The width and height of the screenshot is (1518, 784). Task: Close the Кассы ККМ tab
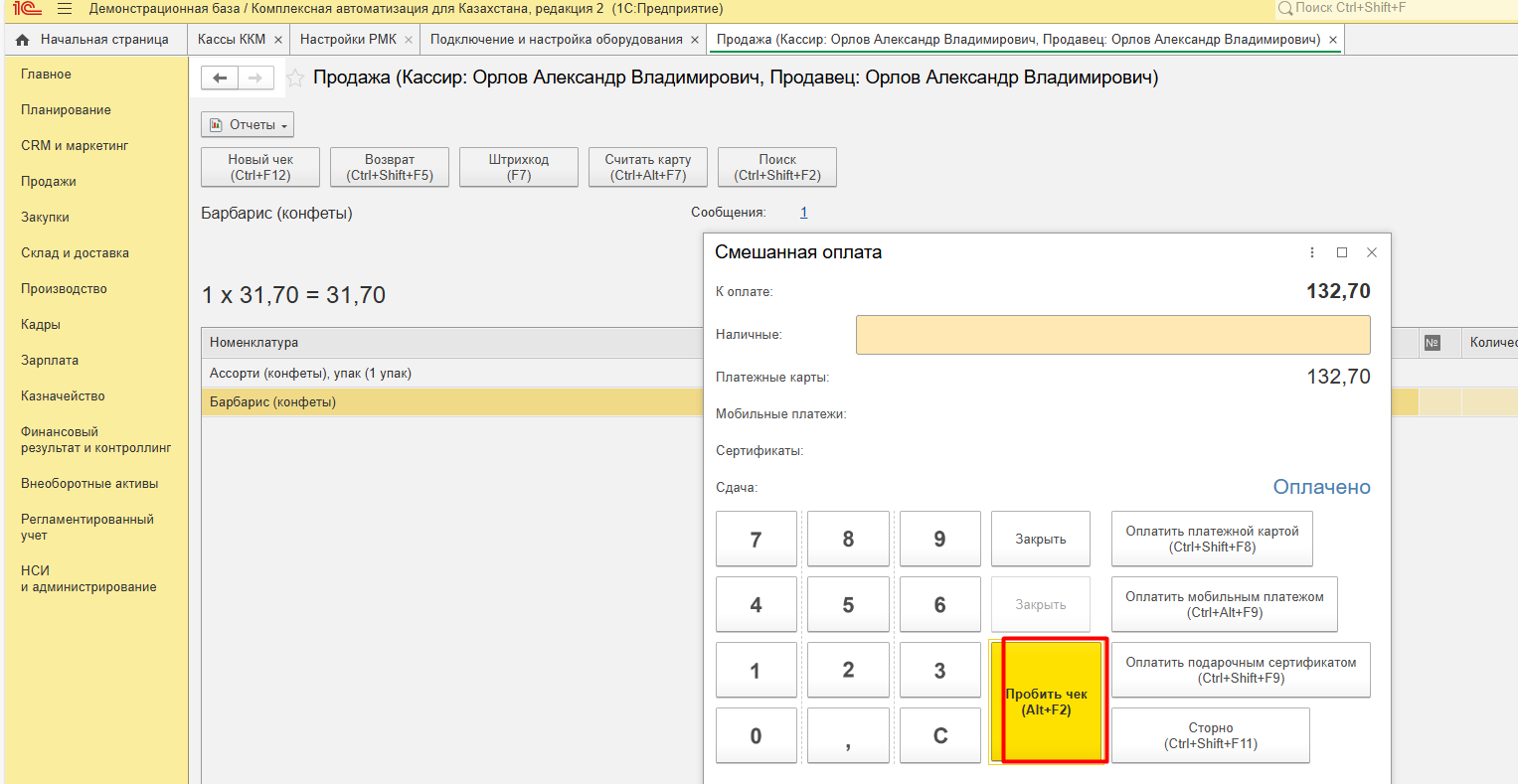coord(278,40)
